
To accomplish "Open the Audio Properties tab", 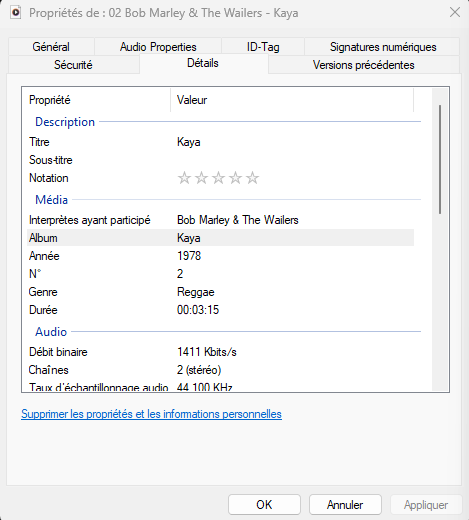I will coord(158,47).
